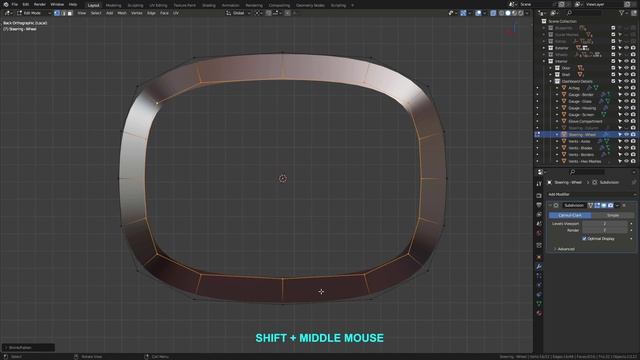Hide Steering-Wheel in viewport with eye icon
The height and width of the screenshot is (360, 640).
[627, 135]
